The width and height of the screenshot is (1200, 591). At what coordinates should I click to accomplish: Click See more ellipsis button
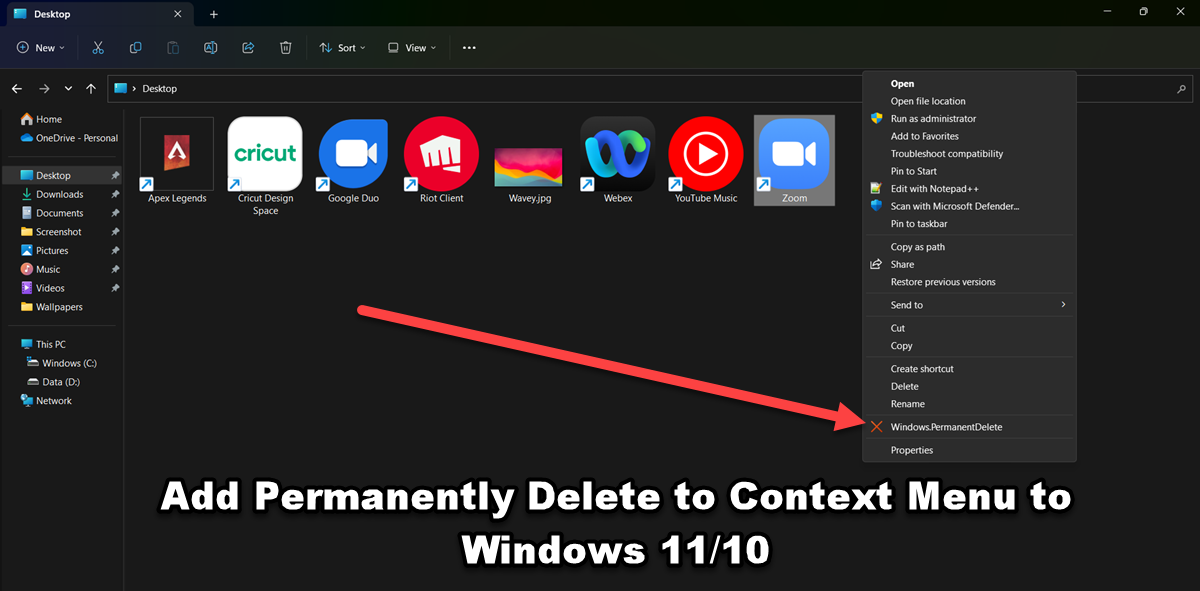[470, 48]
